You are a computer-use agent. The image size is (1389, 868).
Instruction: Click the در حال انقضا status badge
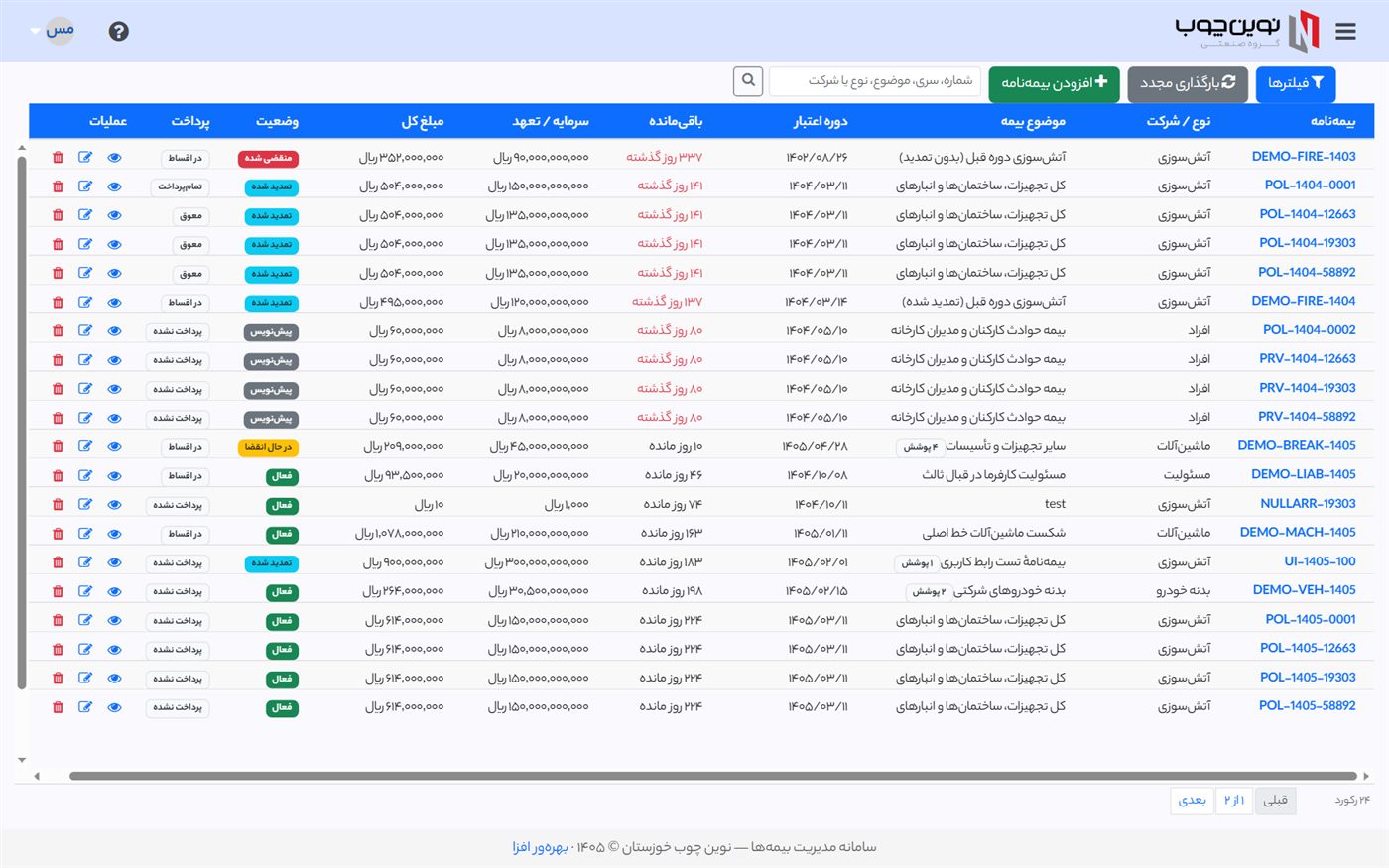click(268, 447)
